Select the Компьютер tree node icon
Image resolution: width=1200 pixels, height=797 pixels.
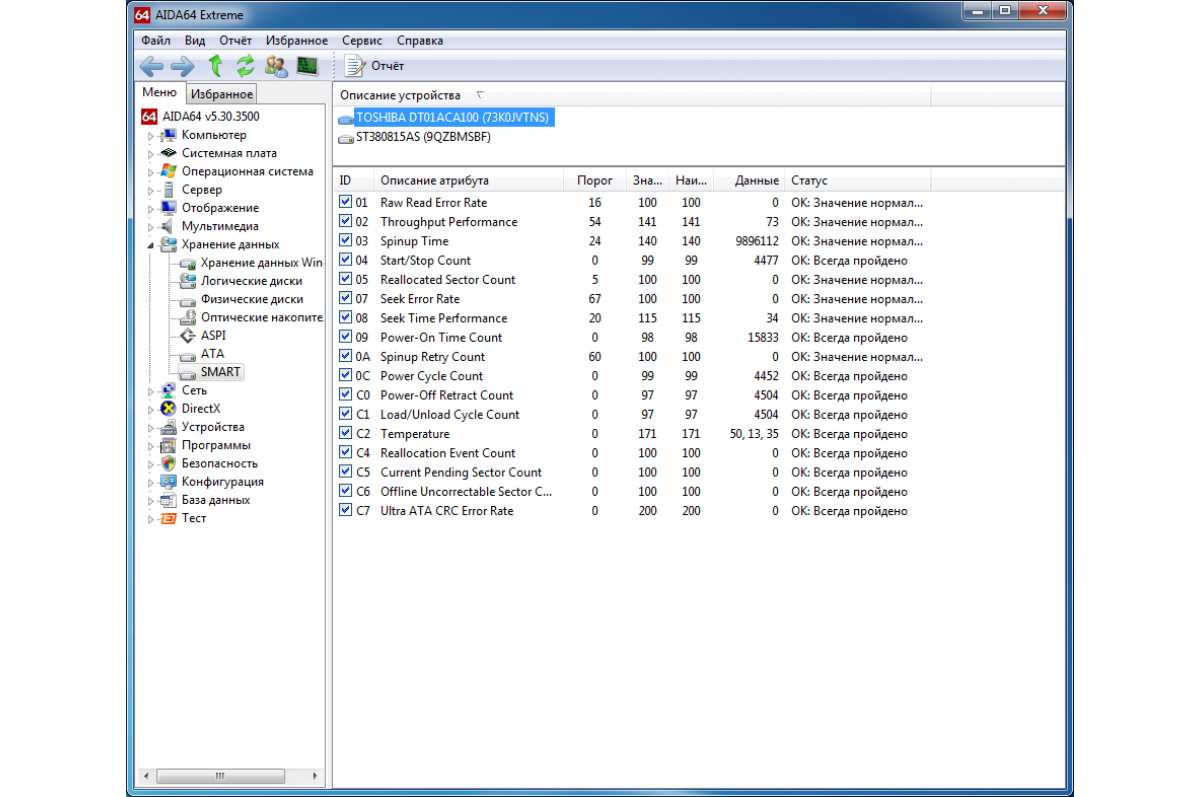tap(169, 135)
